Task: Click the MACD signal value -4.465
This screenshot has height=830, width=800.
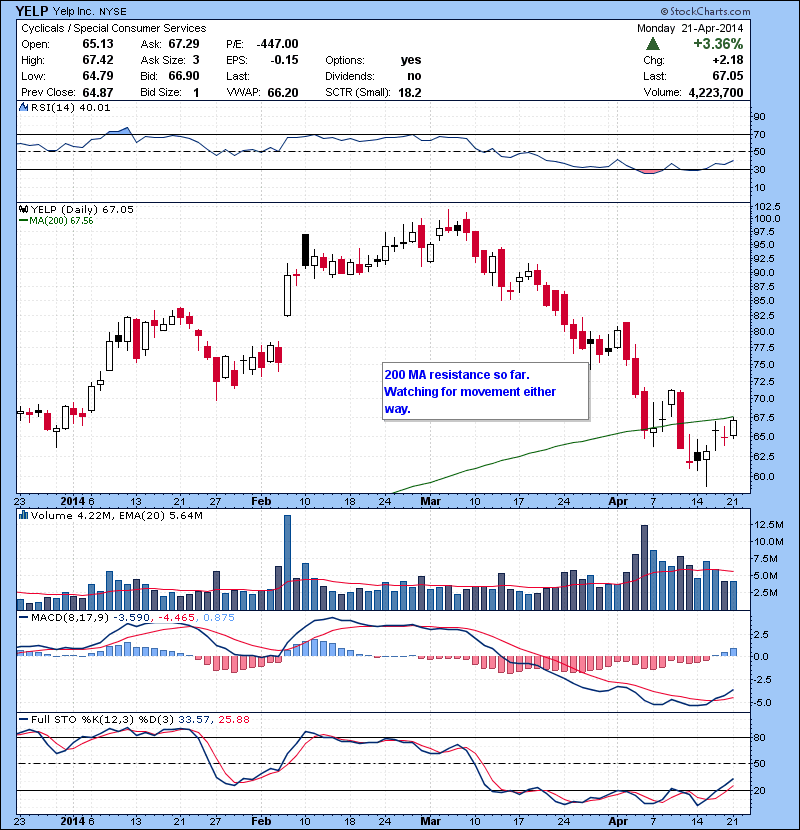Action: [x=176, y=617]
